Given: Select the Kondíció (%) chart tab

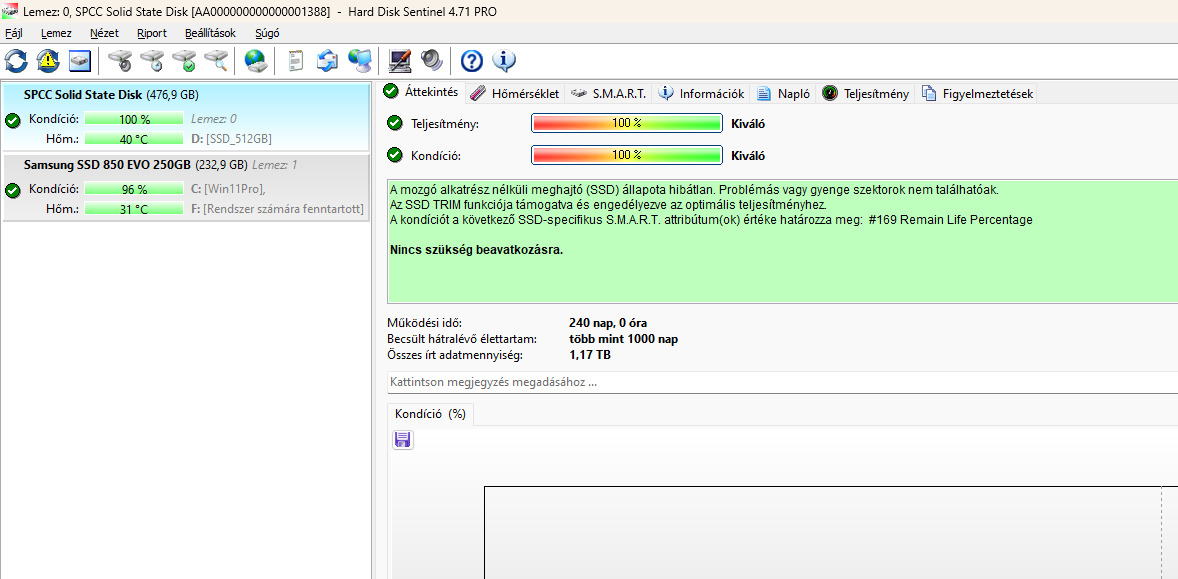Looking at the screenshot, I should [x=430, y=414].
